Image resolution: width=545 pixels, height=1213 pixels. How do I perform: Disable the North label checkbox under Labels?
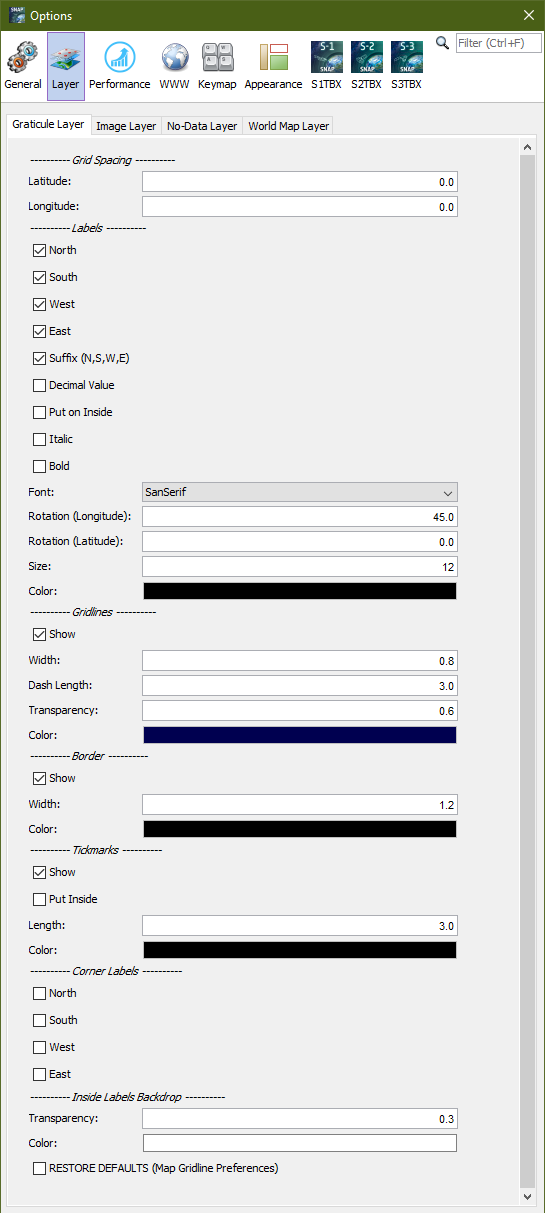tap(40, 250)
